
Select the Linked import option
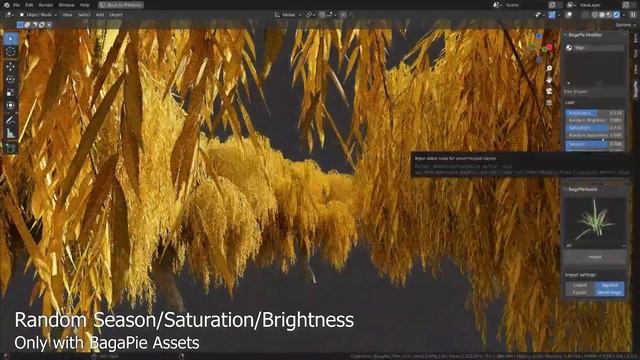[x=580, y=285]
